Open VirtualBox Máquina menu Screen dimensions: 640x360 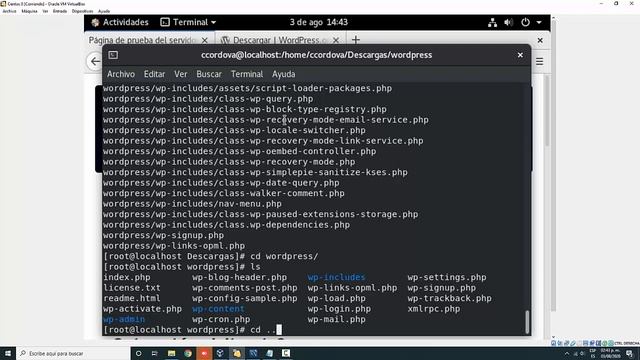pos(29,11)
